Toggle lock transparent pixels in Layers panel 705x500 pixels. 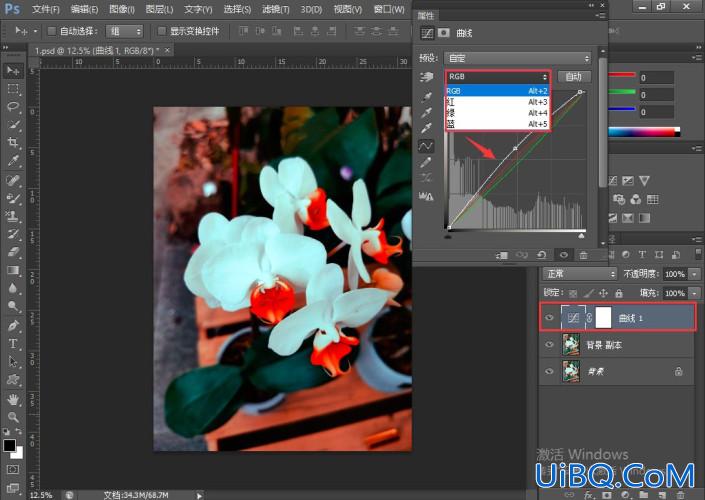[x=573, y=294]
